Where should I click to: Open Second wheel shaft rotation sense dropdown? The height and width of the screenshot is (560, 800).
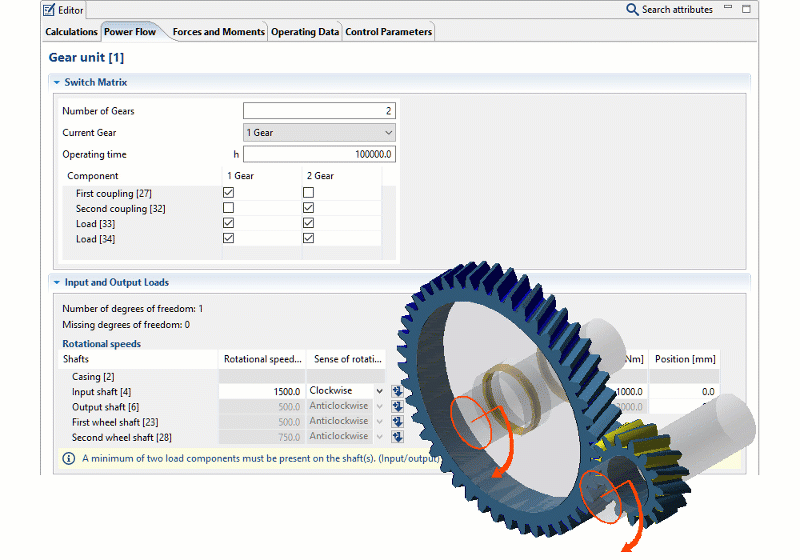pyautogui.click(x=379, y=437)
